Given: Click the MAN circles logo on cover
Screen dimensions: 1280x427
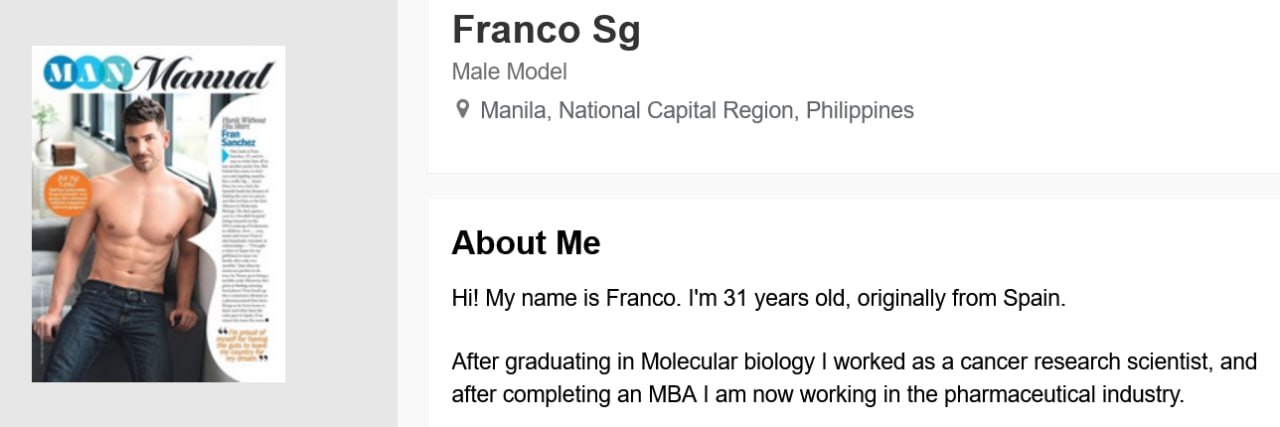Looking at the screenshot, I should pos(84,72).
